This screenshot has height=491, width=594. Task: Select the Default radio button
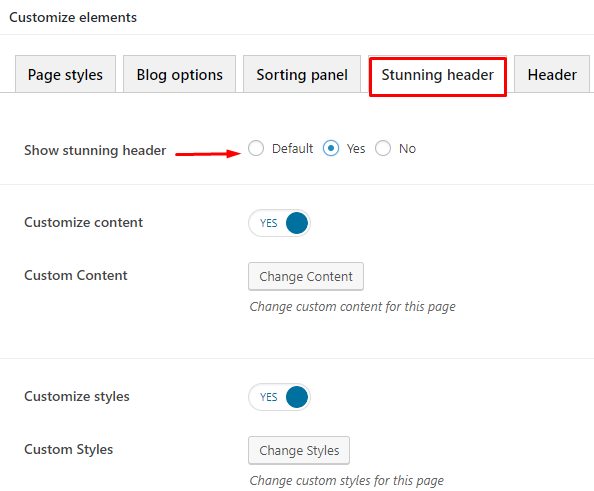256,148
